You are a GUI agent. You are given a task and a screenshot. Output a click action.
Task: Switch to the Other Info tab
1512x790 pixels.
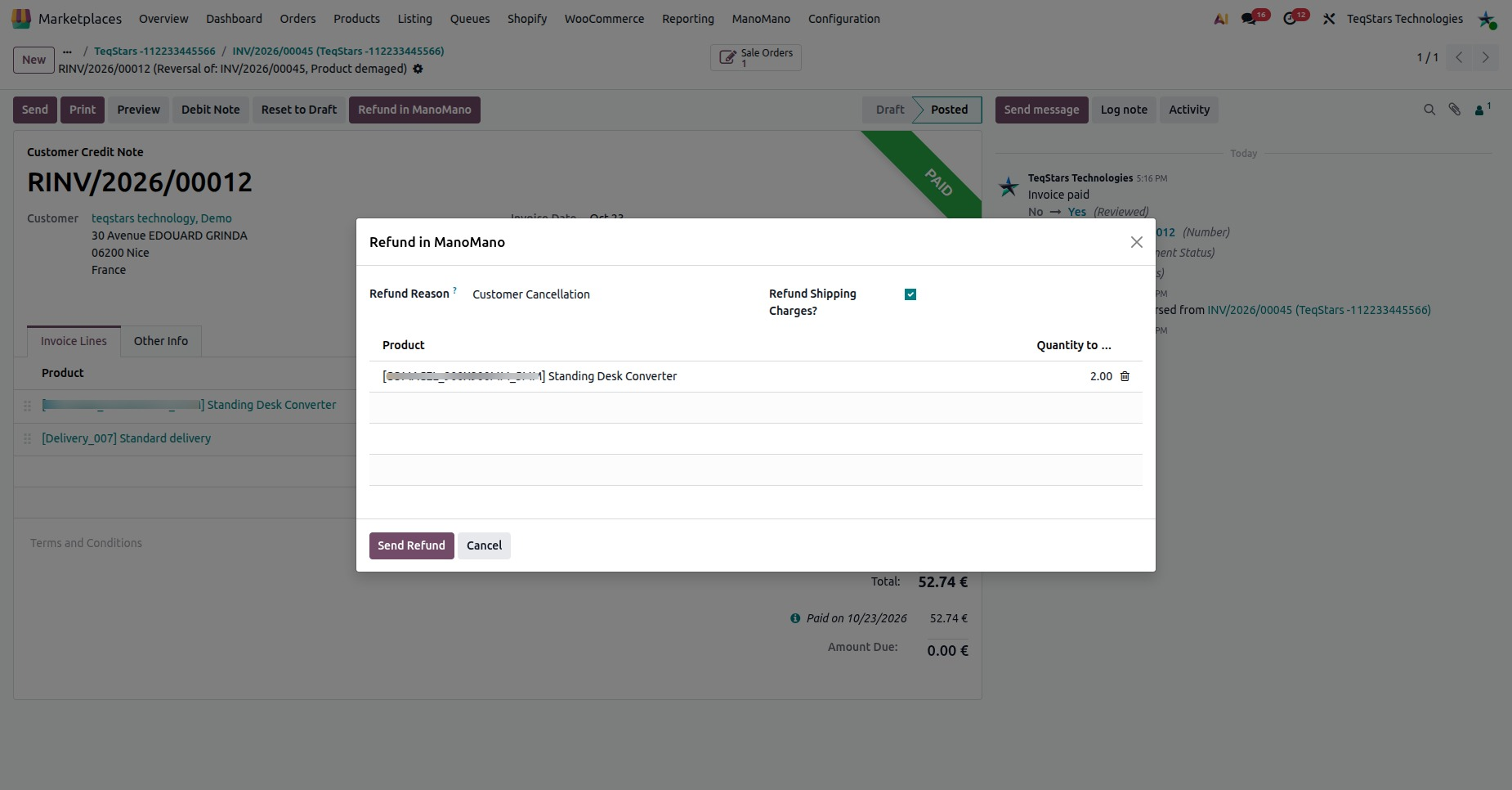(161, 341)
